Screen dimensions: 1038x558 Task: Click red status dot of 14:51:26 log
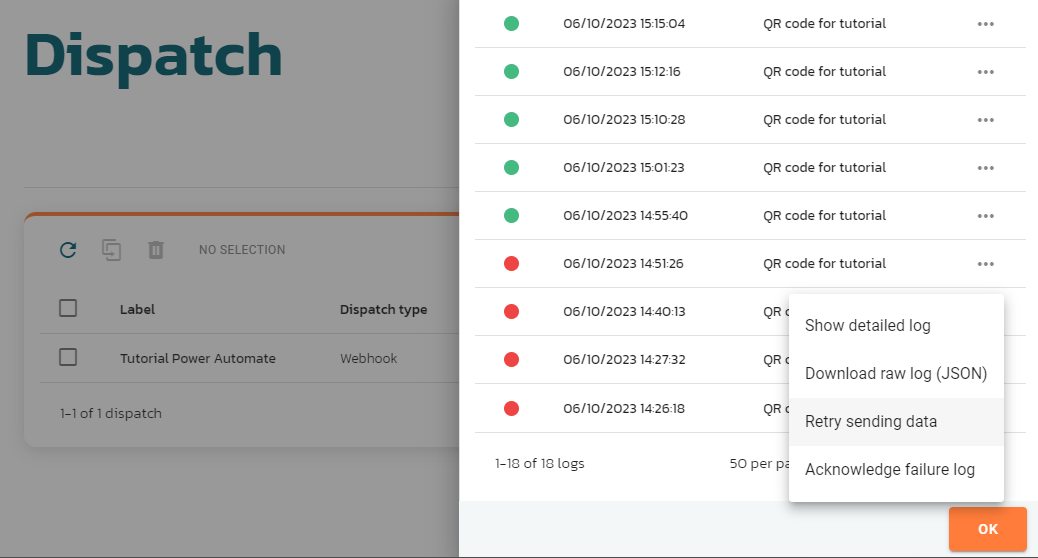tap(511, 263)
